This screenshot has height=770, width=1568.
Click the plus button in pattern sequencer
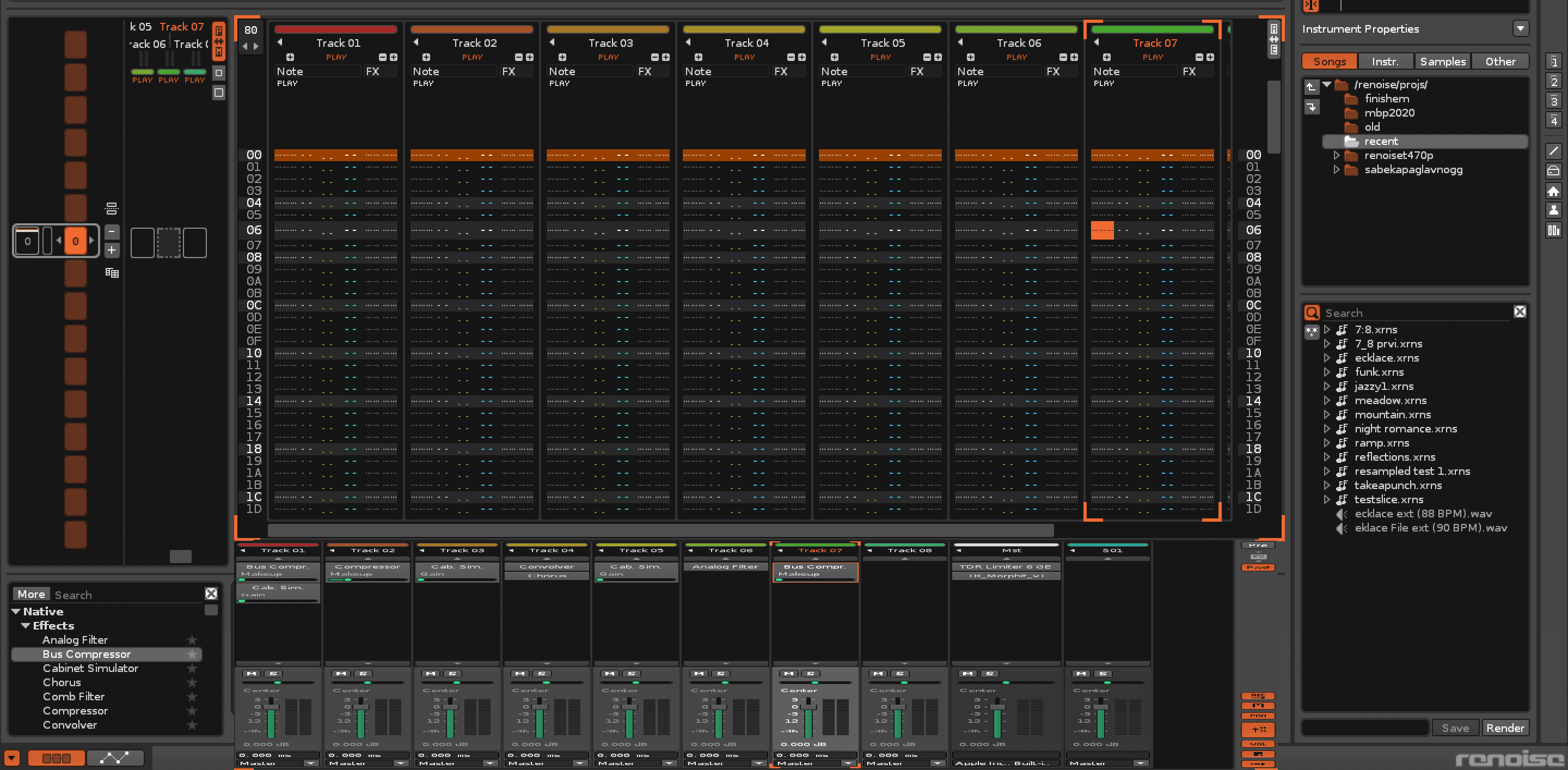pos(112,250)
